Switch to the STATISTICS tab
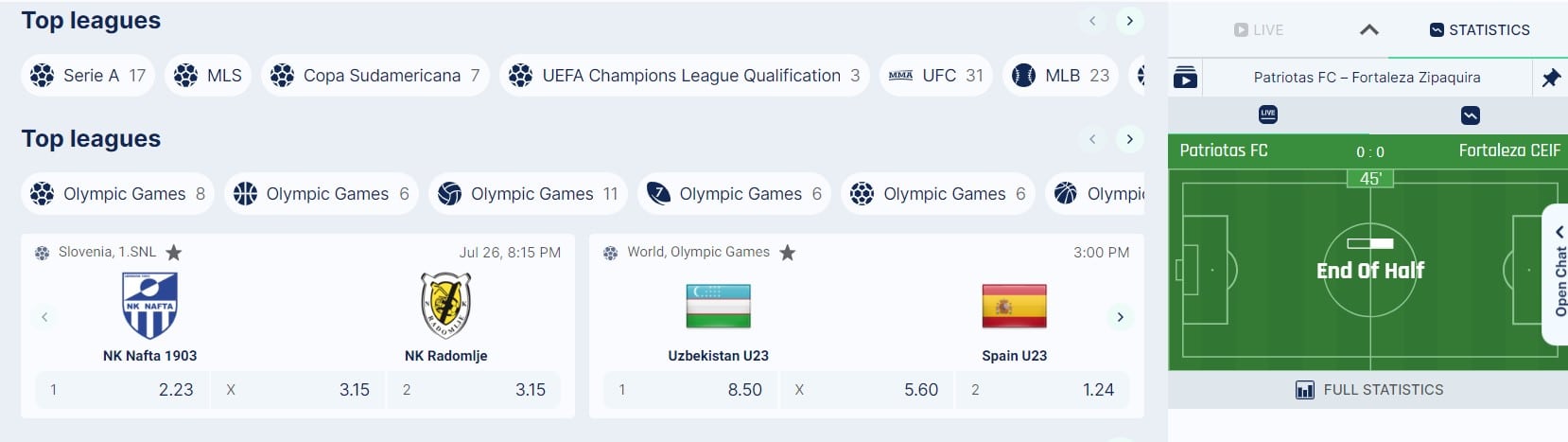 pyautogui.click(x=1479, y=30)
